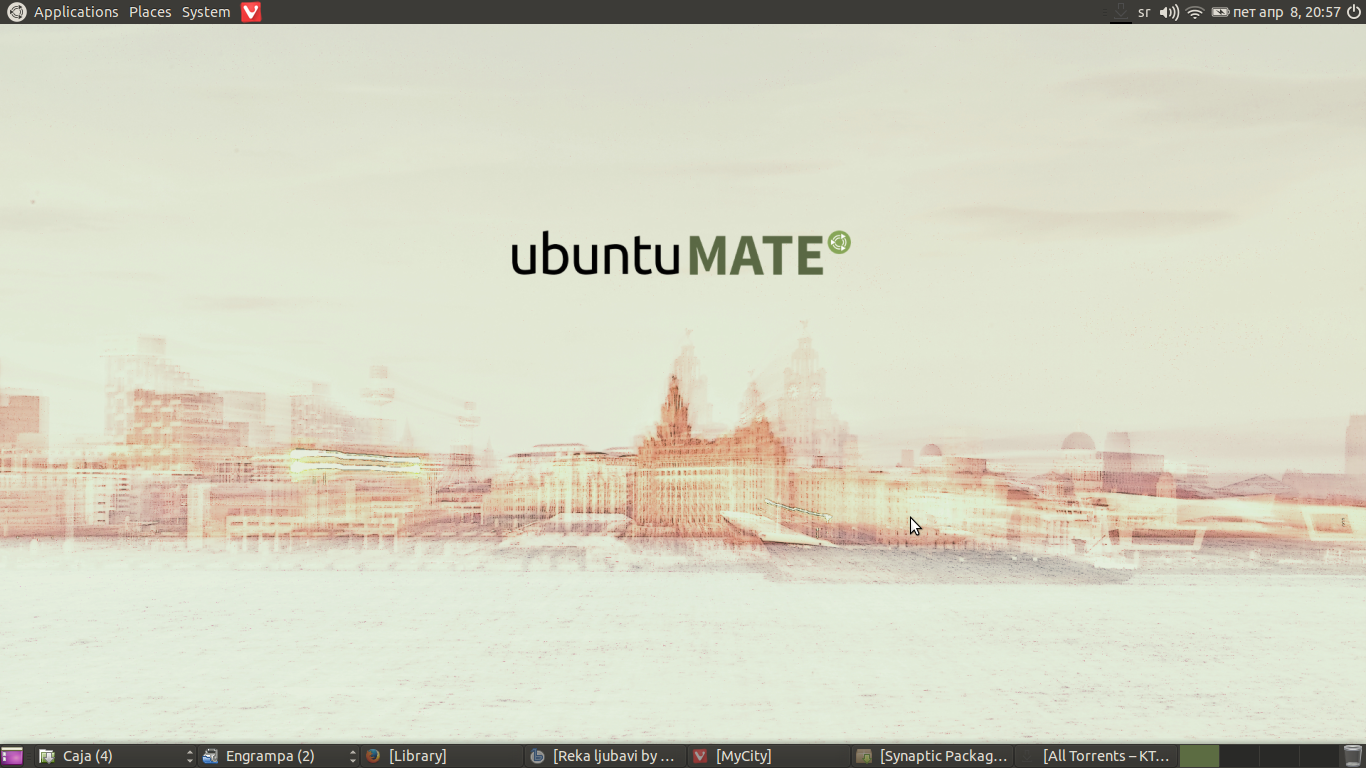Click the Ubuntu MATE logo icon in top panel
This screenshot has height=768, width=1366.
point(16,12)
